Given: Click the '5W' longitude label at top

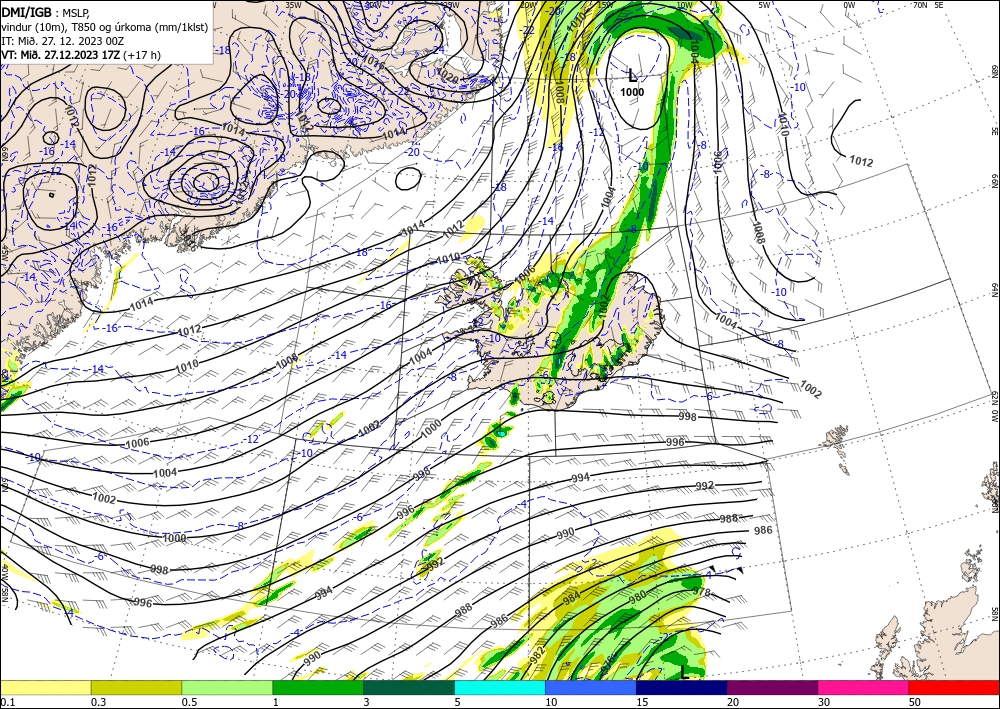Looking at the screenshot, I should click(x=764, y=4).
